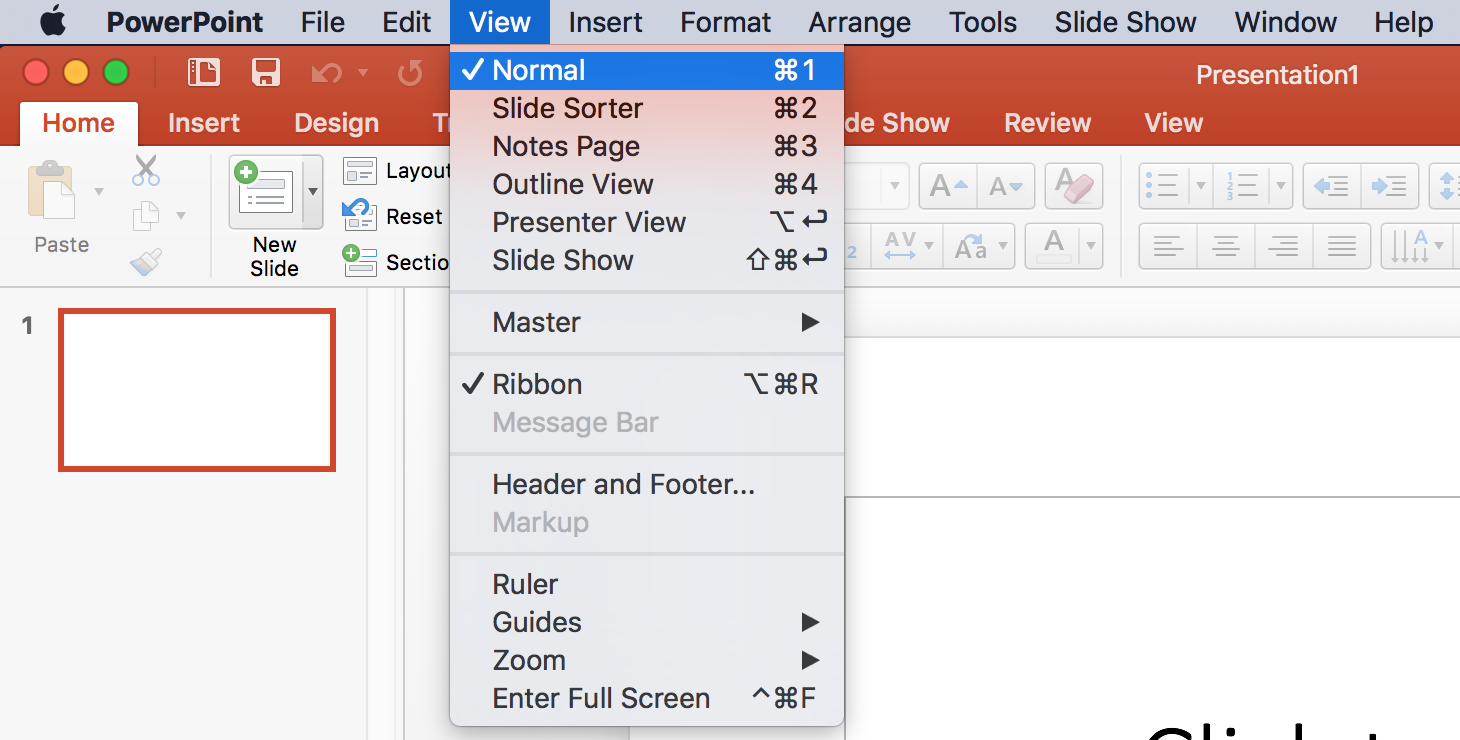The width and height of the screenshot is (1460, 740).
Task: Open the PowerPoint application menu
Action: 185,22
